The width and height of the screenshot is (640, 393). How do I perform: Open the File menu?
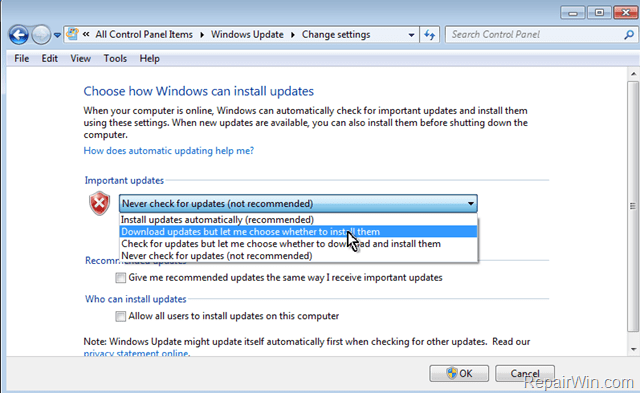tap(21, 58)
